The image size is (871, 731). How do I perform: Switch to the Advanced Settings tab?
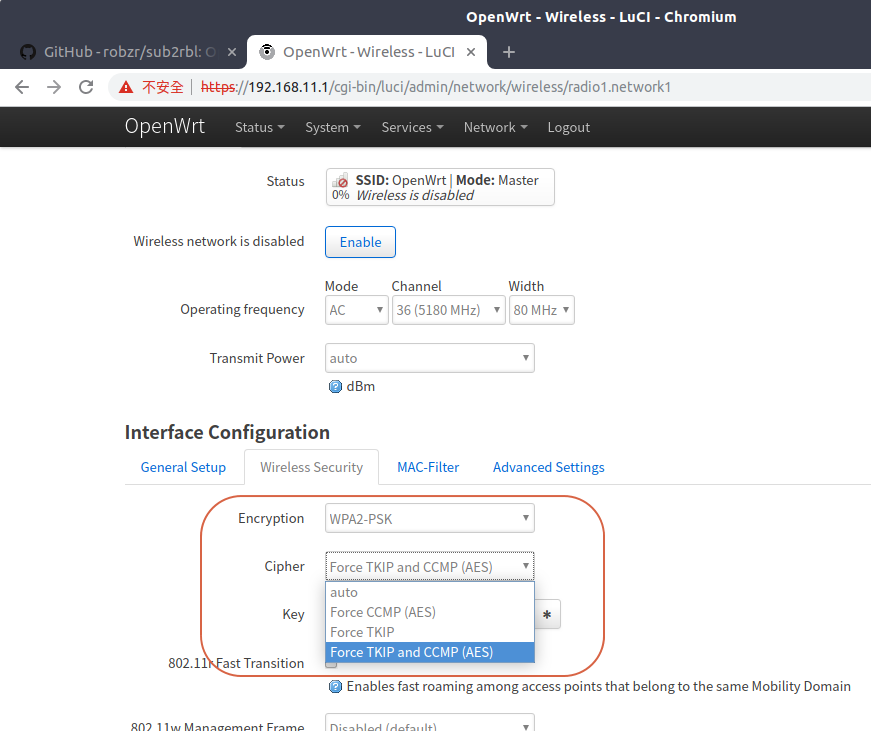coord(549,467)
